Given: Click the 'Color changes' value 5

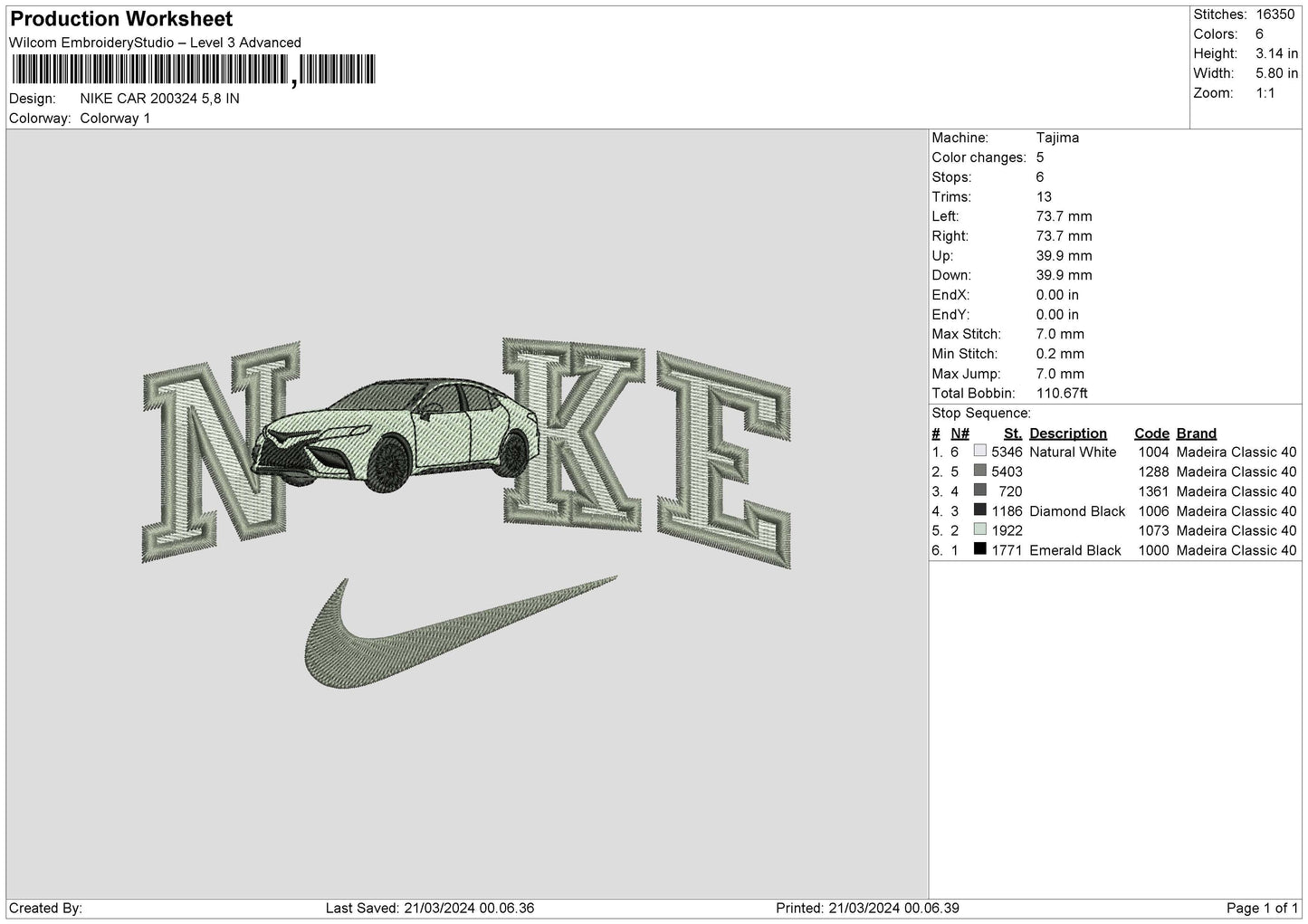Looking at the screenshot, I should point(1040,157).
